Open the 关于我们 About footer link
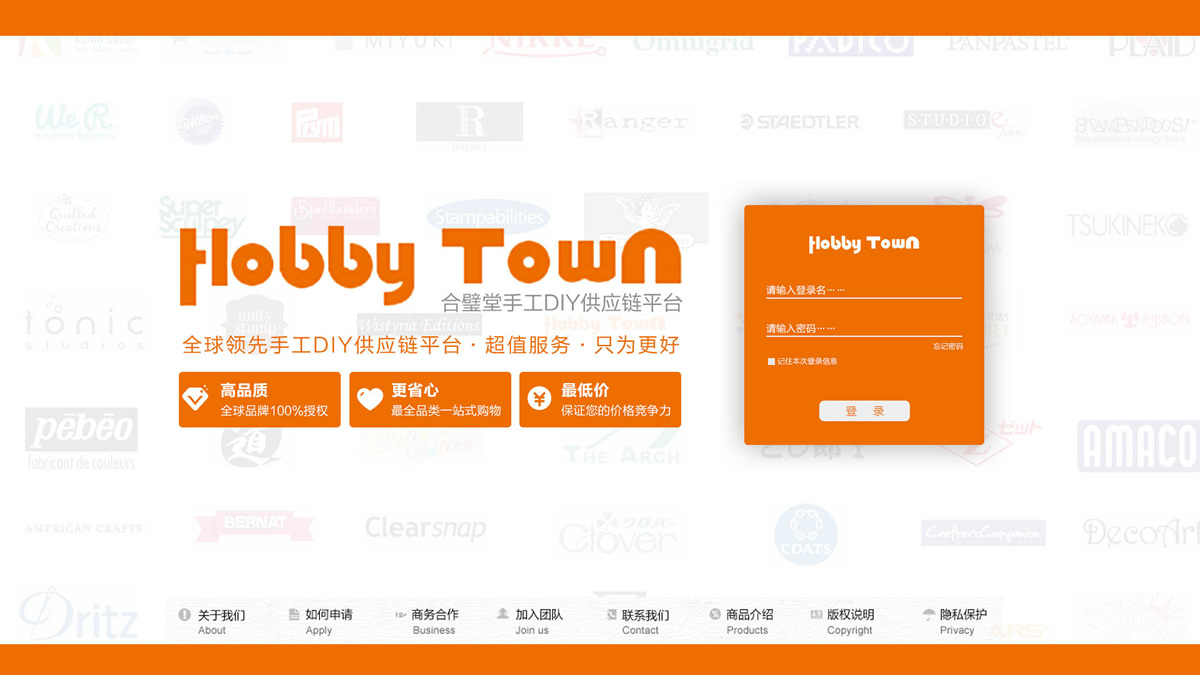 [212, 621]
